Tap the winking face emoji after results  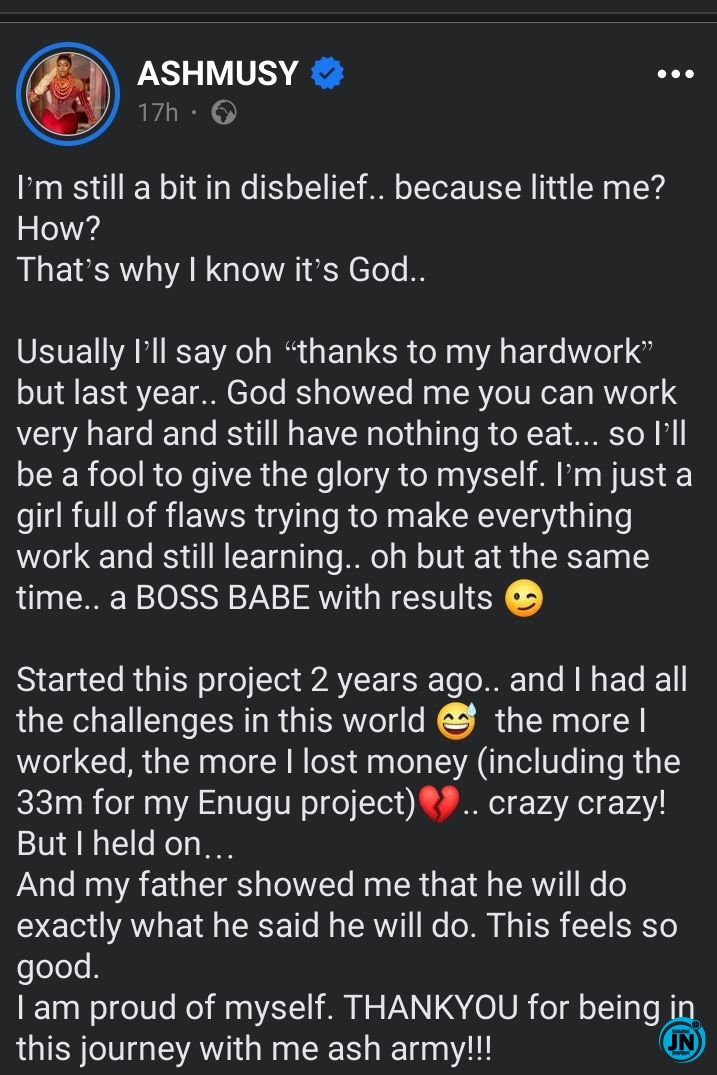524,599
